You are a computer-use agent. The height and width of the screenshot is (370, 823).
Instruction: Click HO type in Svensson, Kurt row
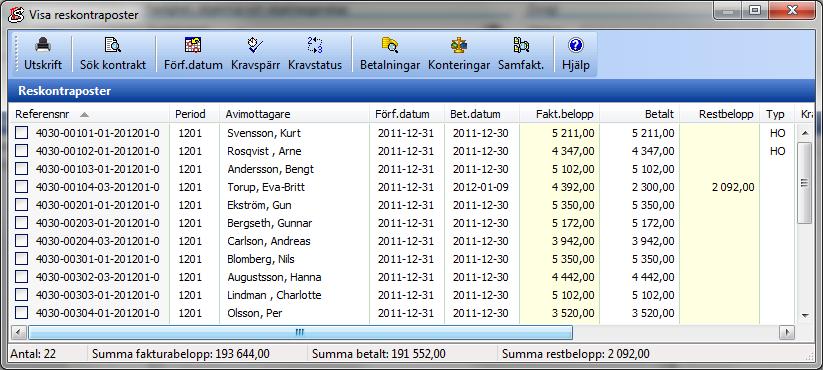click(777, 133)
